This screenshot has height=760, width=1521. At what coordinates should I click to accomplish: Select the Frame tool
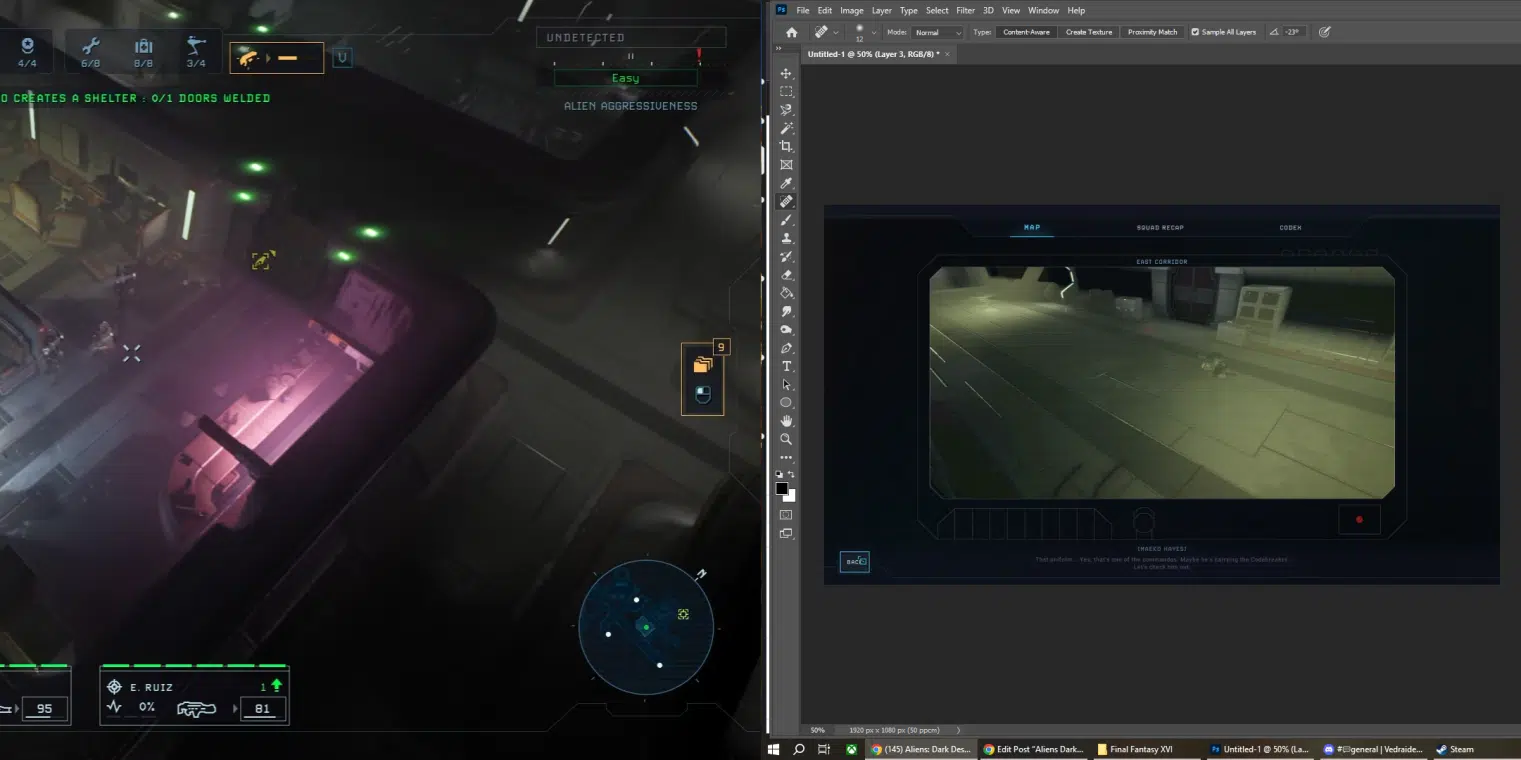(x=786, y=165)
